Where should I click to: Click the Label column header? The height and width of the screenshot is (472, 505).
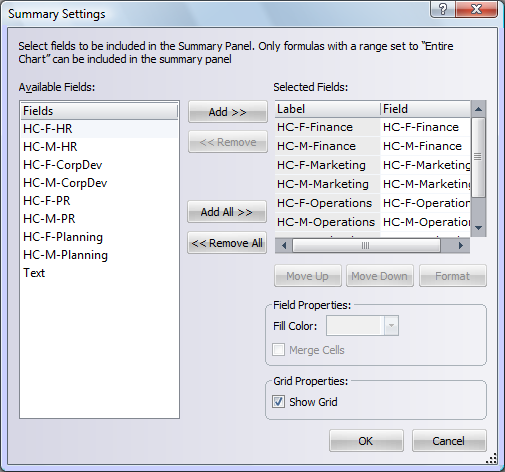tap(327, 109)
